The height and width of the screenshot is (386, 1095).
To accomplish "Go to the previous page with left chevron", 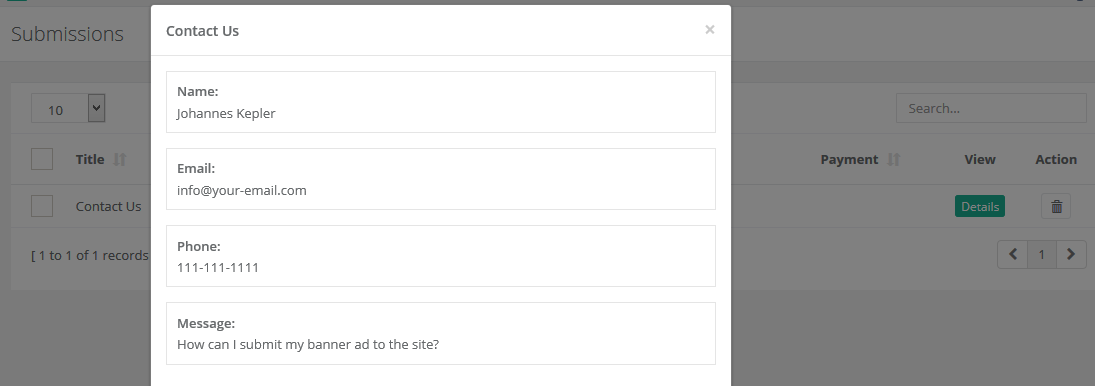I will (1012, 255).
